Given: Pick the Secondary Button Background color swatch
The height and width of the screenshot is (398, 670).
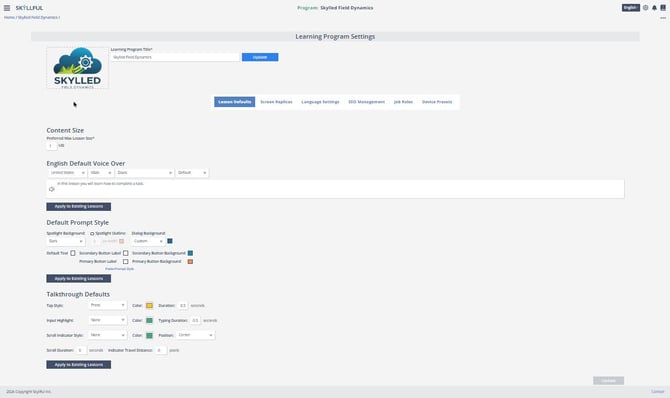Looking at the screenshot, I should coord(190,253).
